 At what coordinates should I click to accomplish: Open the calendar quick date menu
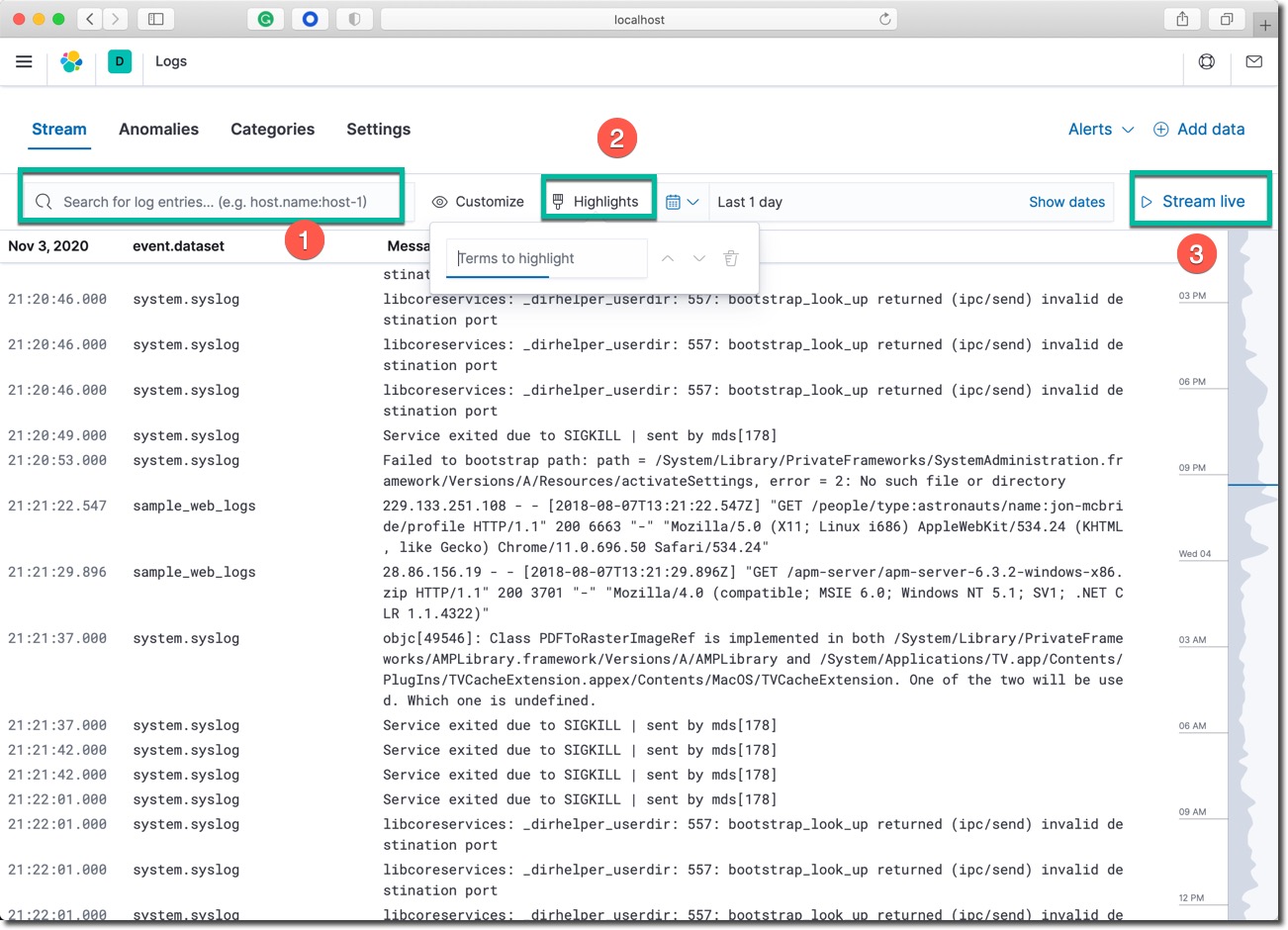click(682, 202)
